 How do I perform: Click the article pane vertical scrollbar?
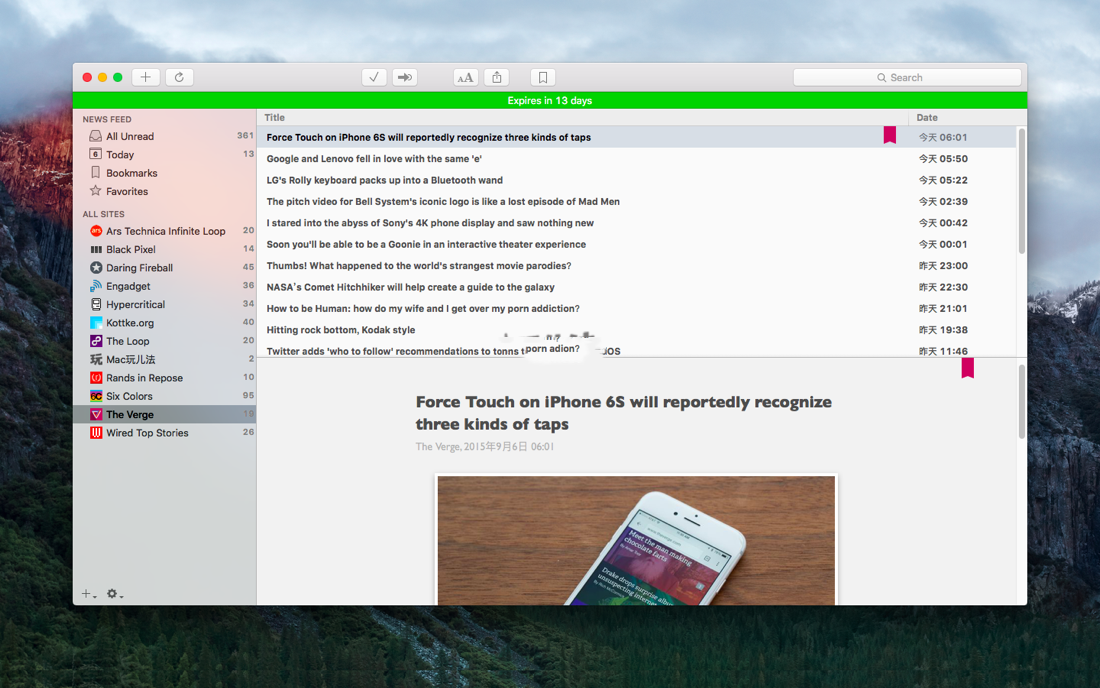pyautogui.click(x=1021, y=401)
